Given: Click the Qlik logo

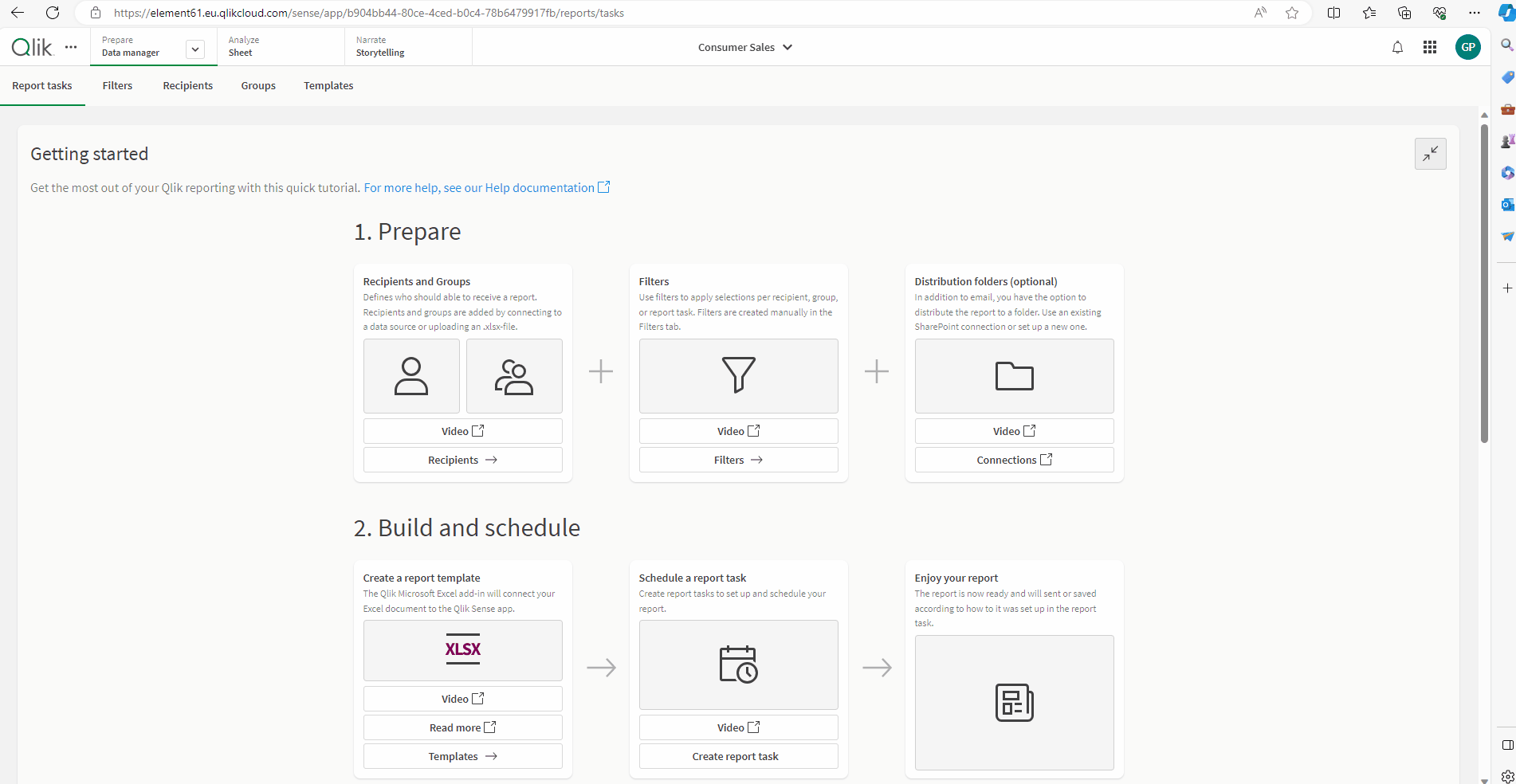Looking at the screenshot, I should click(x=32, y=47).
